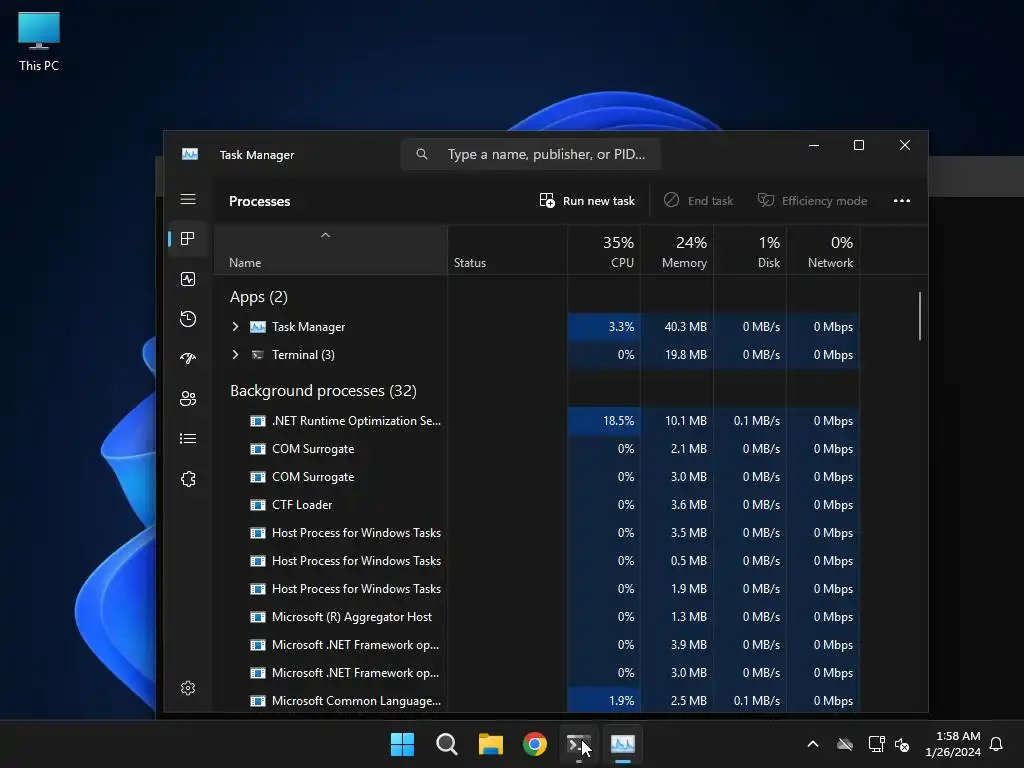
Task: Click the Task Manager title bar icon
Action: (190, 154)
